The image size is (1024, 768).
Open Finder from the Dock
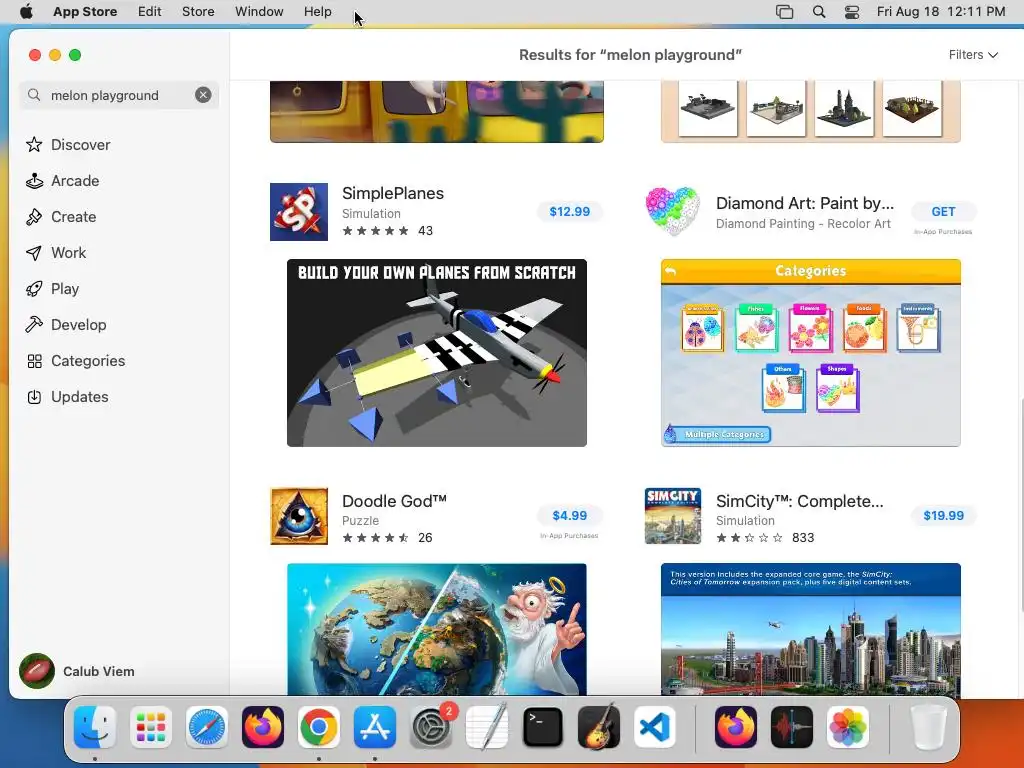(95, 727)
